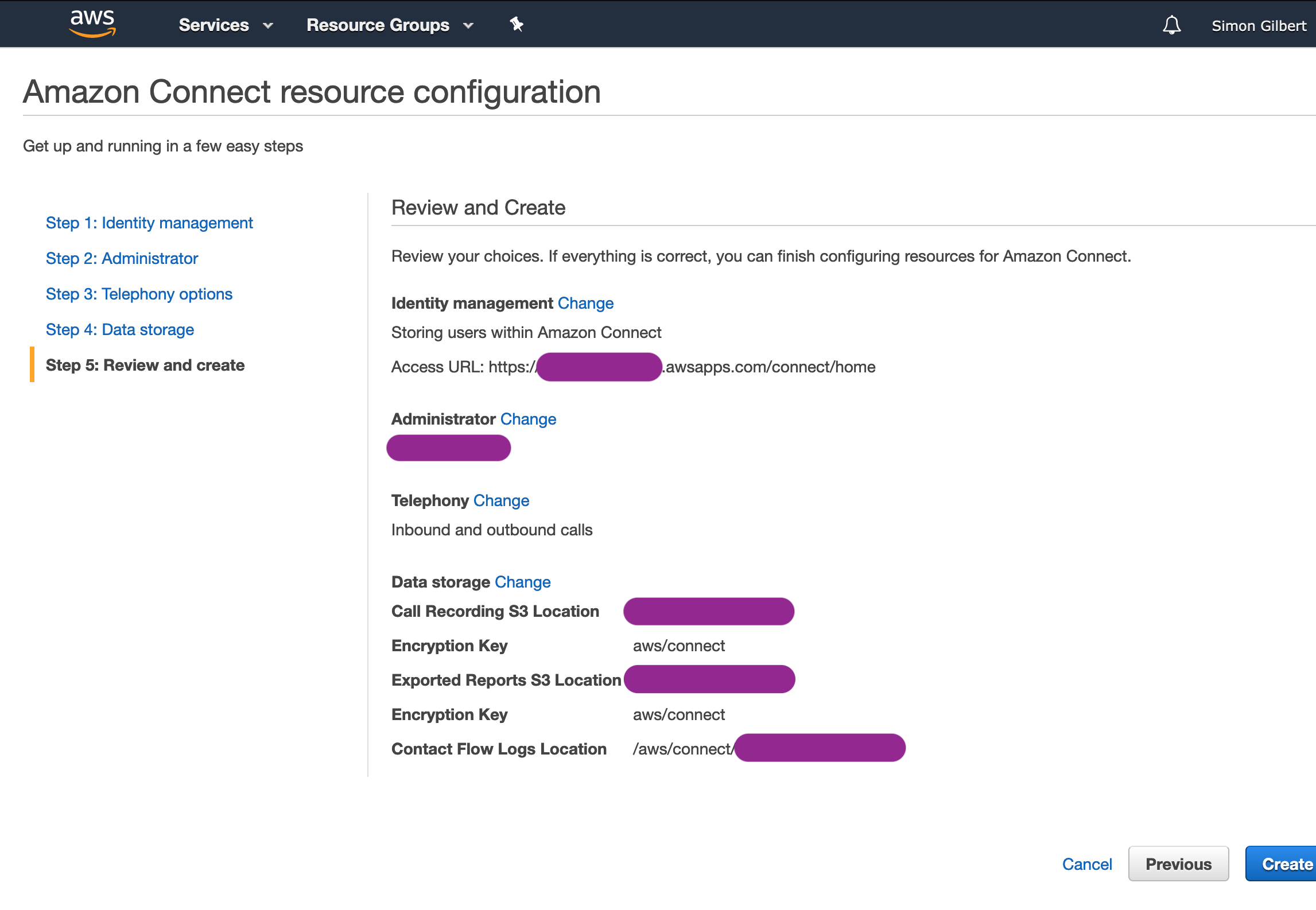Click Change next to Identity management

585,303
